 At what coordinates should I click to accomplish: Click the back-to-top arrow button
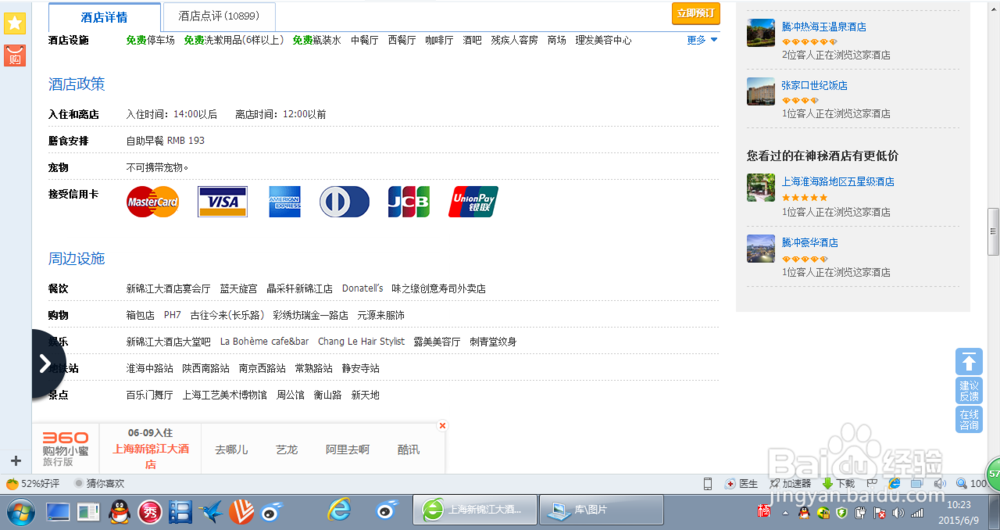pos(969,362)
